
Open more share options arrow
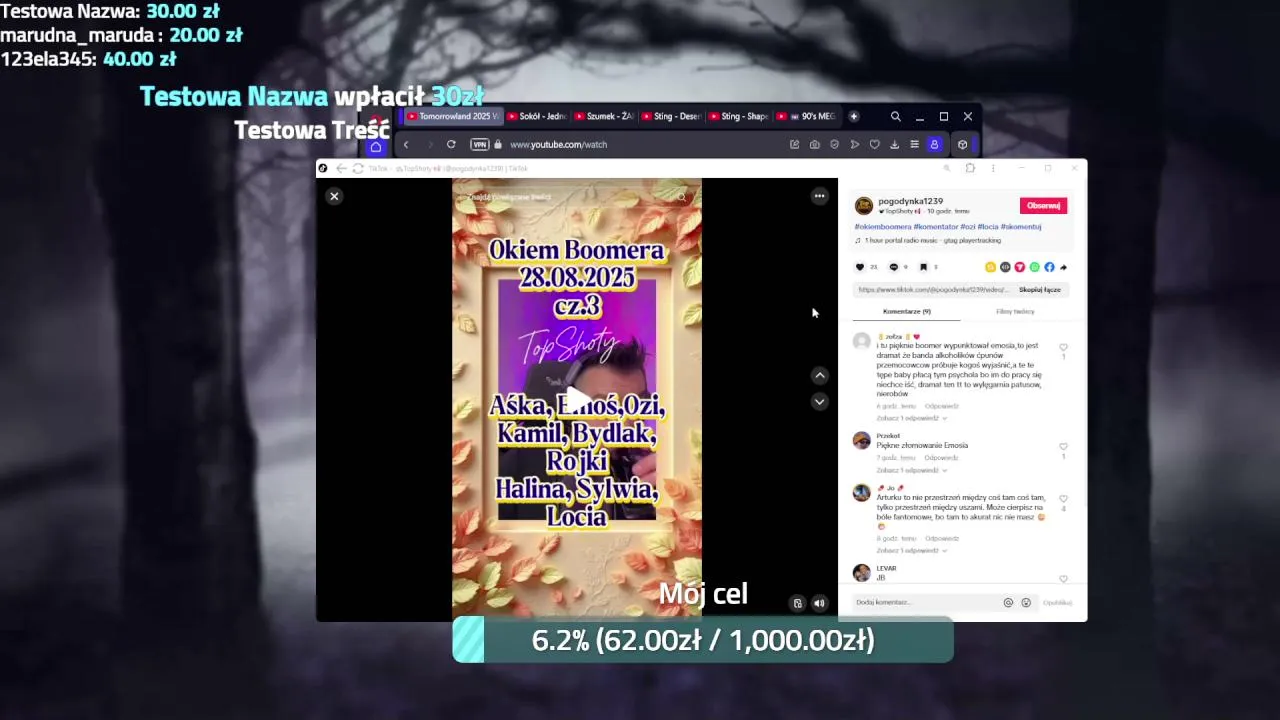point(1063,267)
